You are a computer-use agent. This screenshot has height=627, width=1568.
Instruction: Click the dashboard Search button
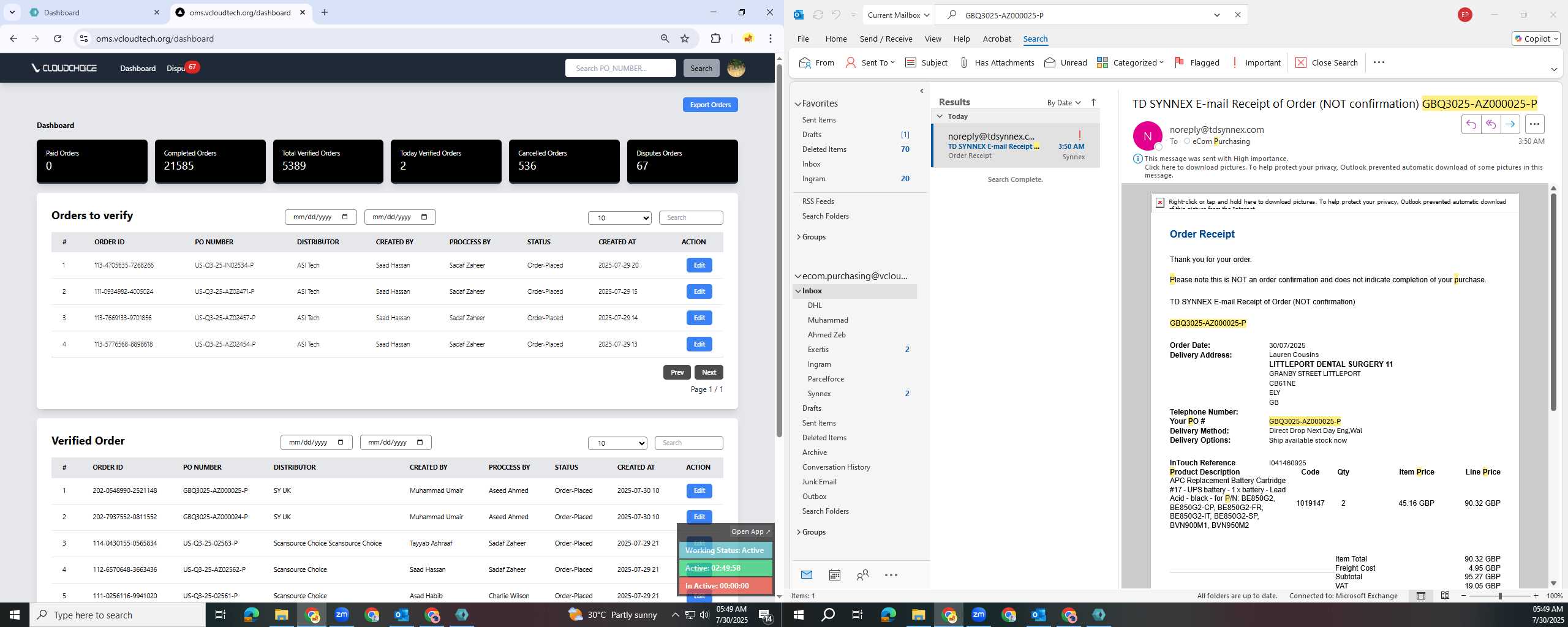[701, 68]
